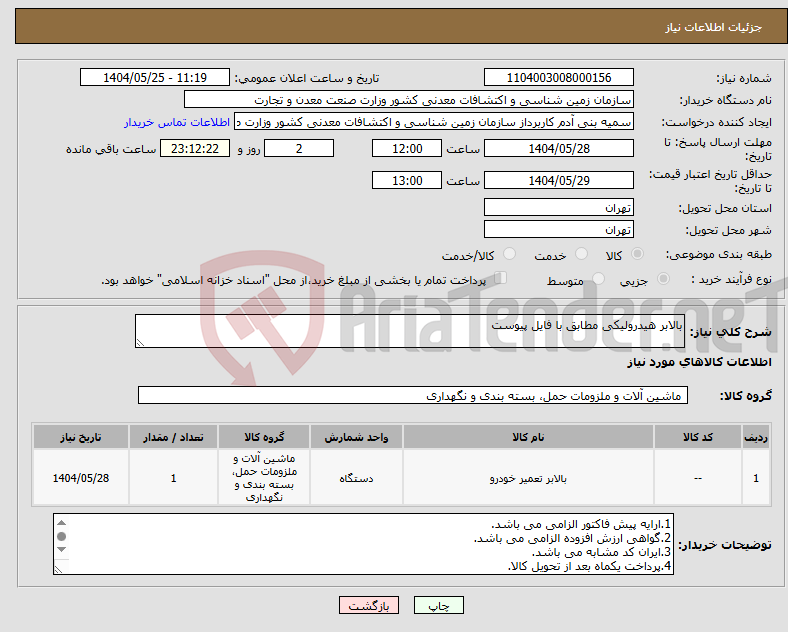The width and height of the screenshot is (788, 632).
Task: Open the اطلاعات تماس خریدار link
Action: pyautogui.click(x=177, y=123)
